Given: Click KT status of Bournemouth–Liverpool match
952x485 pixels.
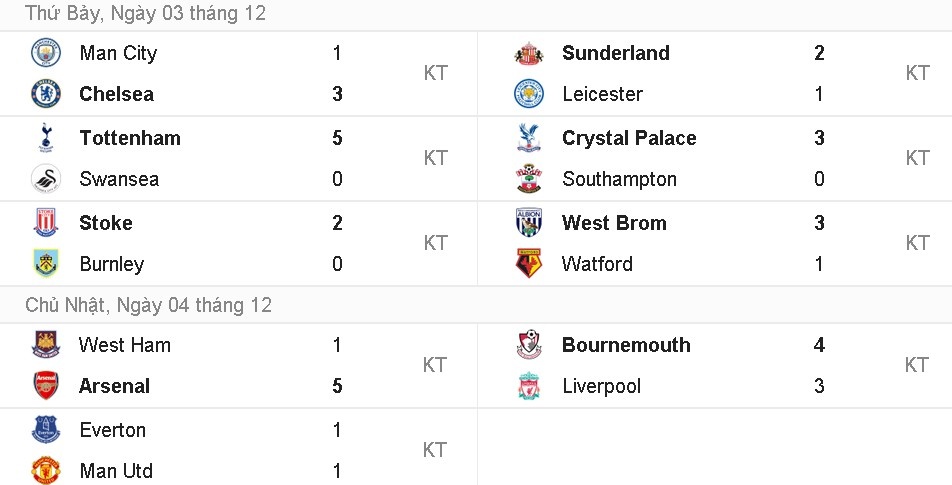Looking at the screenshot, I should coord(917,365).
